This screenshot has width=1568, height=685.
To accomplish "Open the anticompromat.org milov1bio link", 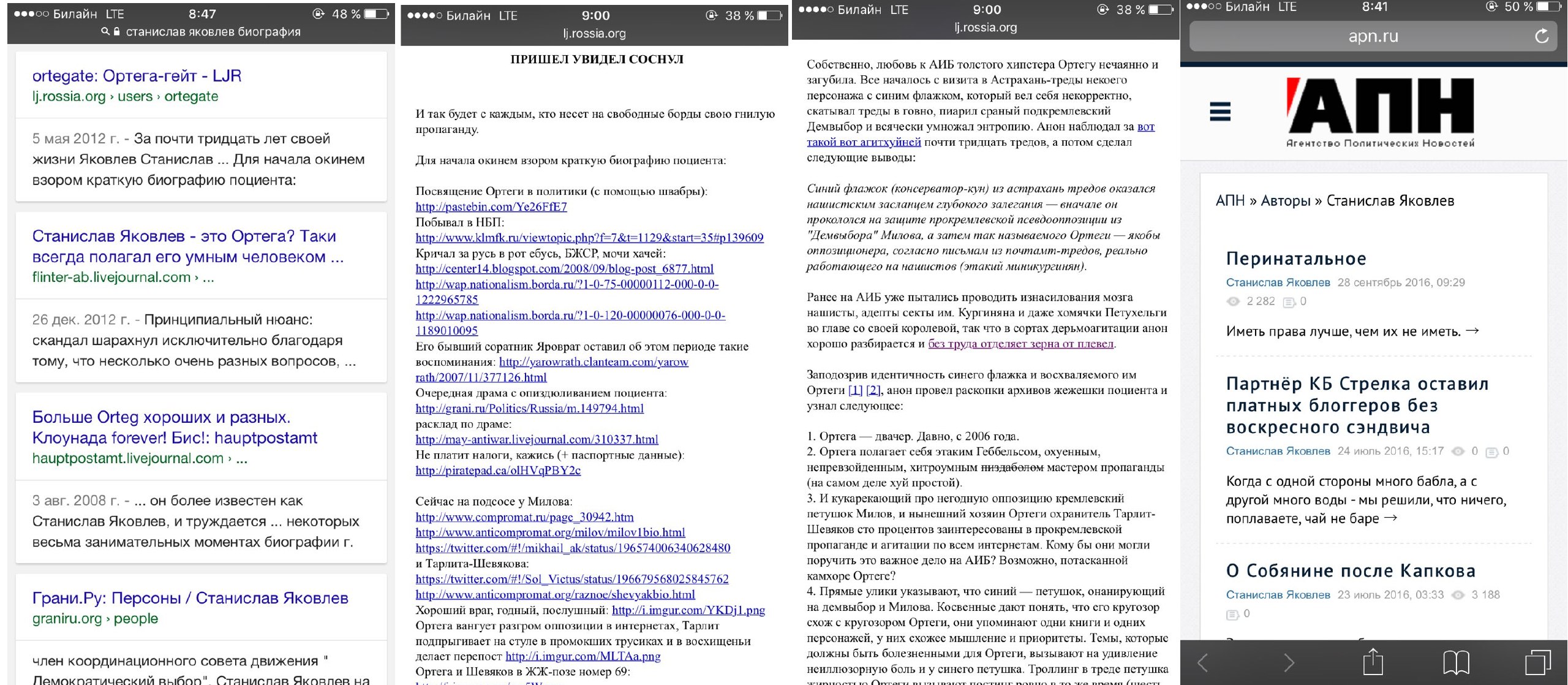I will click(550, 532).
